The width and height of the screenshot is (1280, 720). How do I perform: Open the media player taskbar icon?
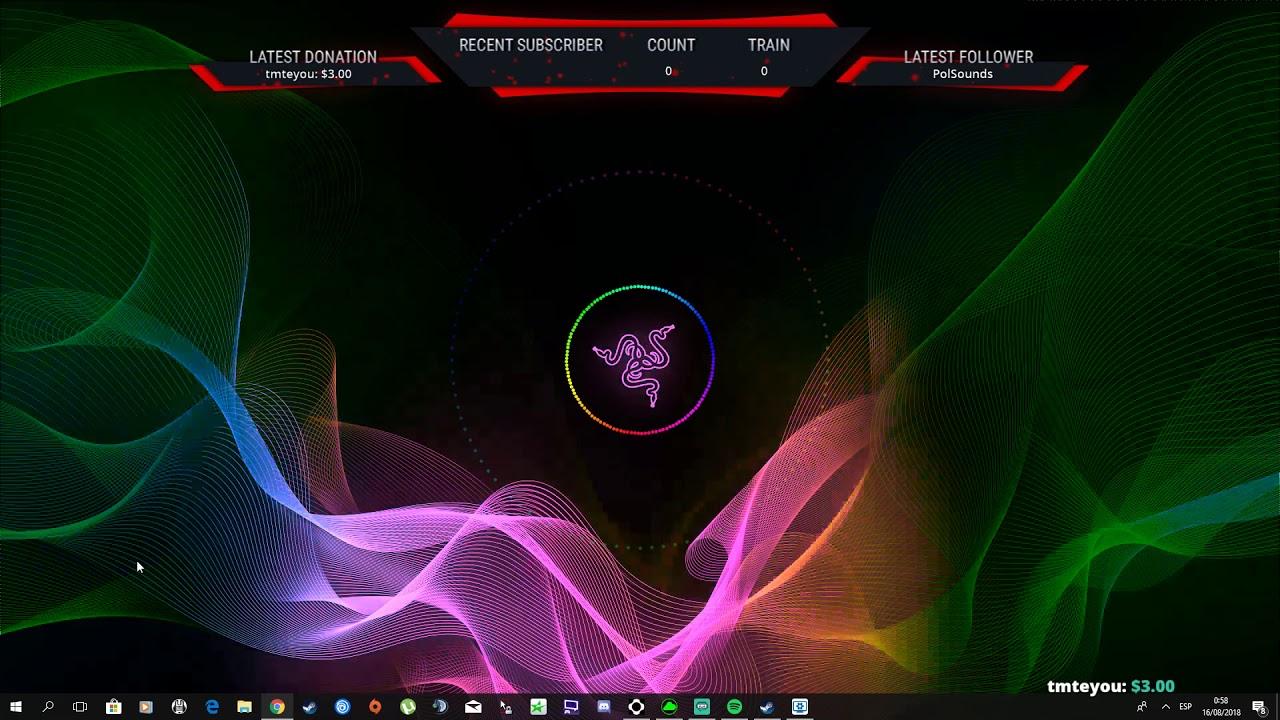coord(146,707)
